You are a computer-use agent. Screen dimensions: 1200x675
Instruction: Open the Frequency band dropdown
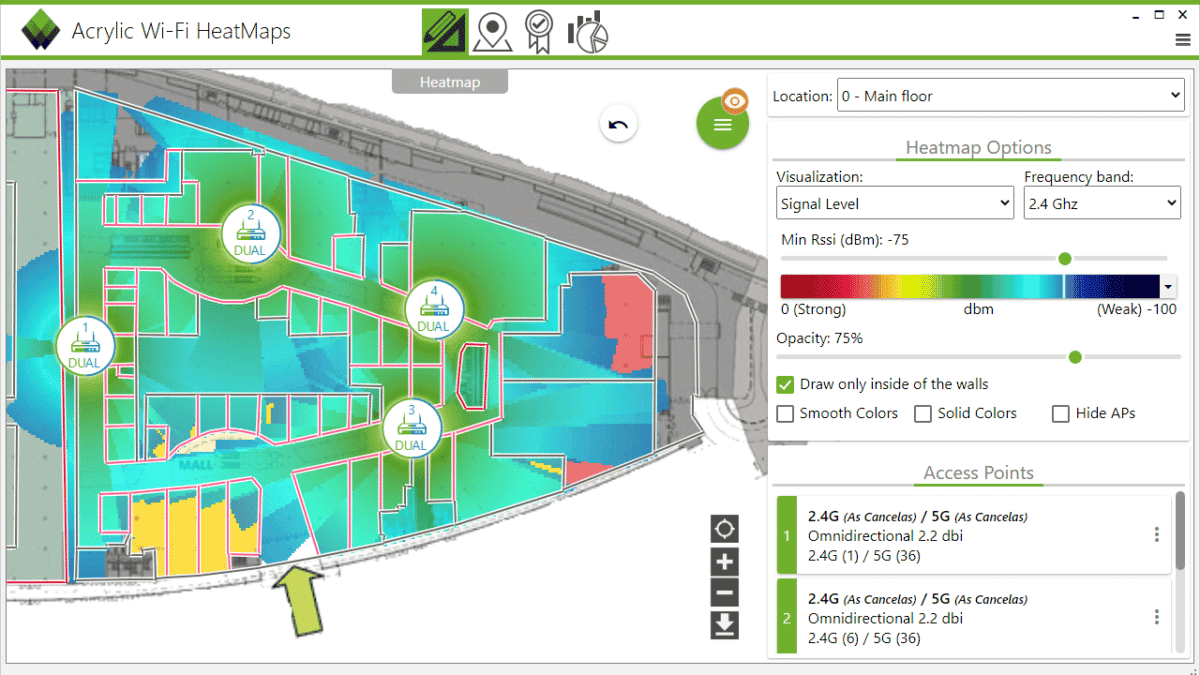click(1103, 204)
